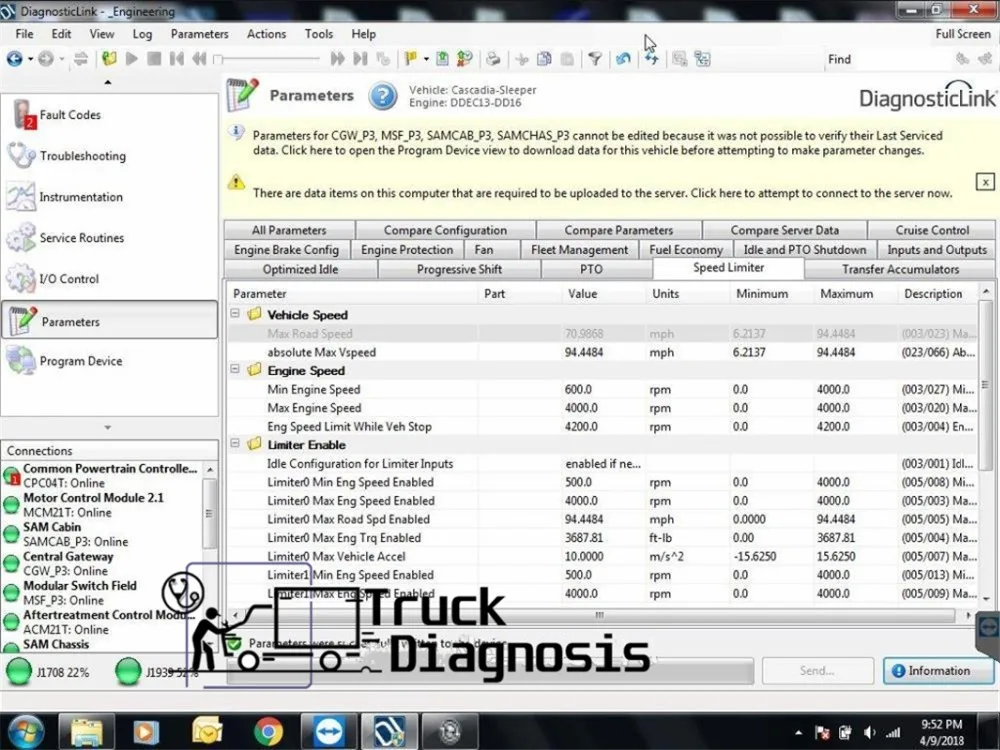1000x750 pixels.
Task: Click the Max Engine Speed value 4000.0
Action: [x=581, y=408]
